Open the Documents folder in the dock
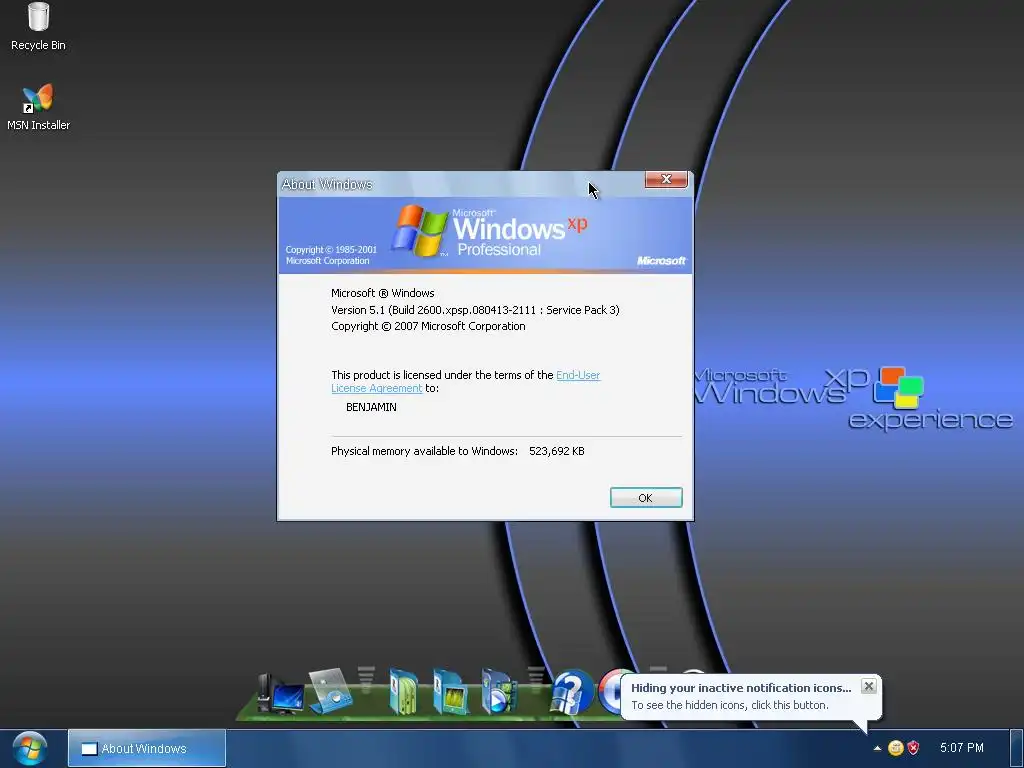 coord(404,691)
